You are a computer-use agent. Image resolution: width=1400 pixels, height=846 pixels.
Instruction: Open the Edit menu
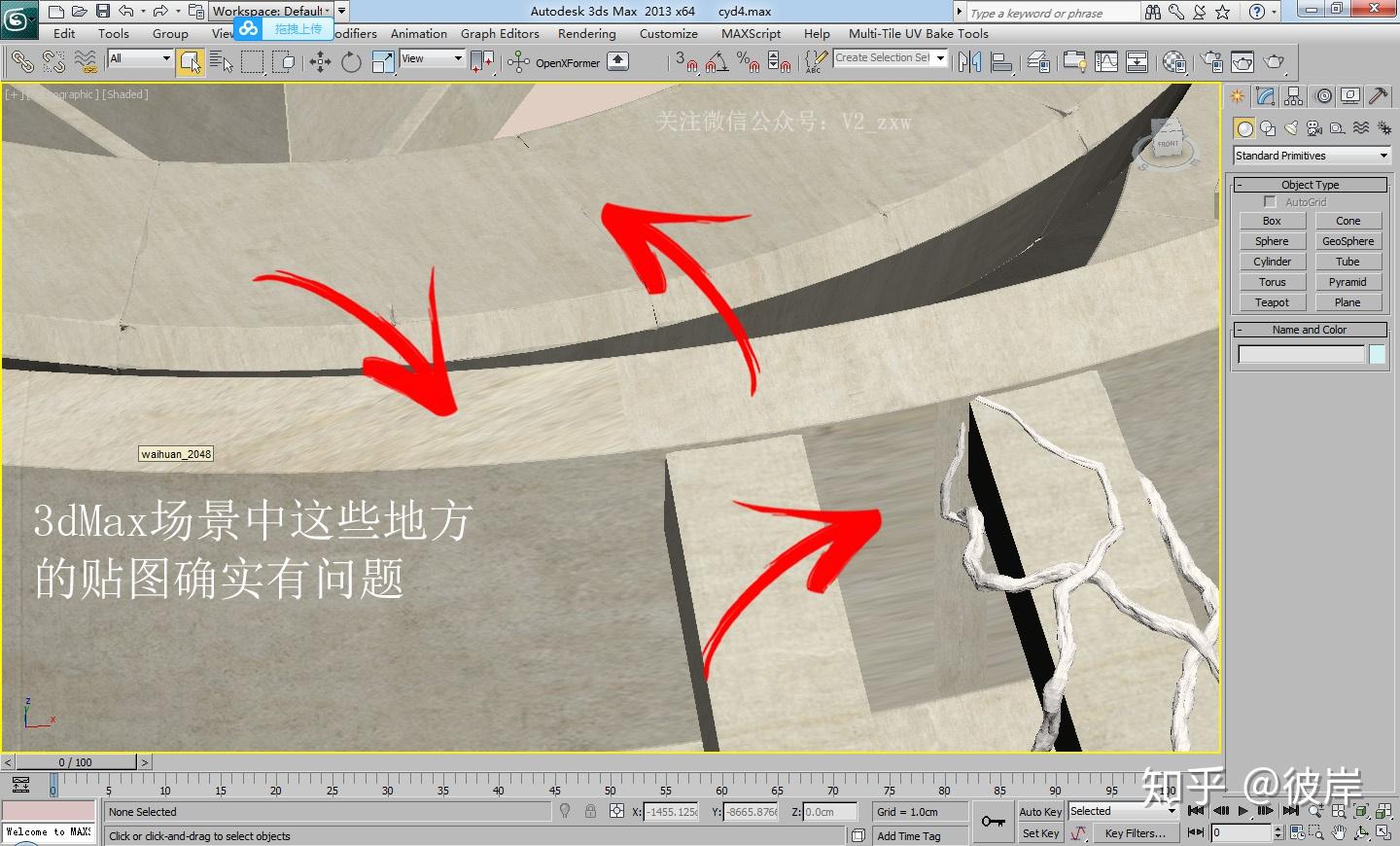pyautogui.click(x=64, y=33)
